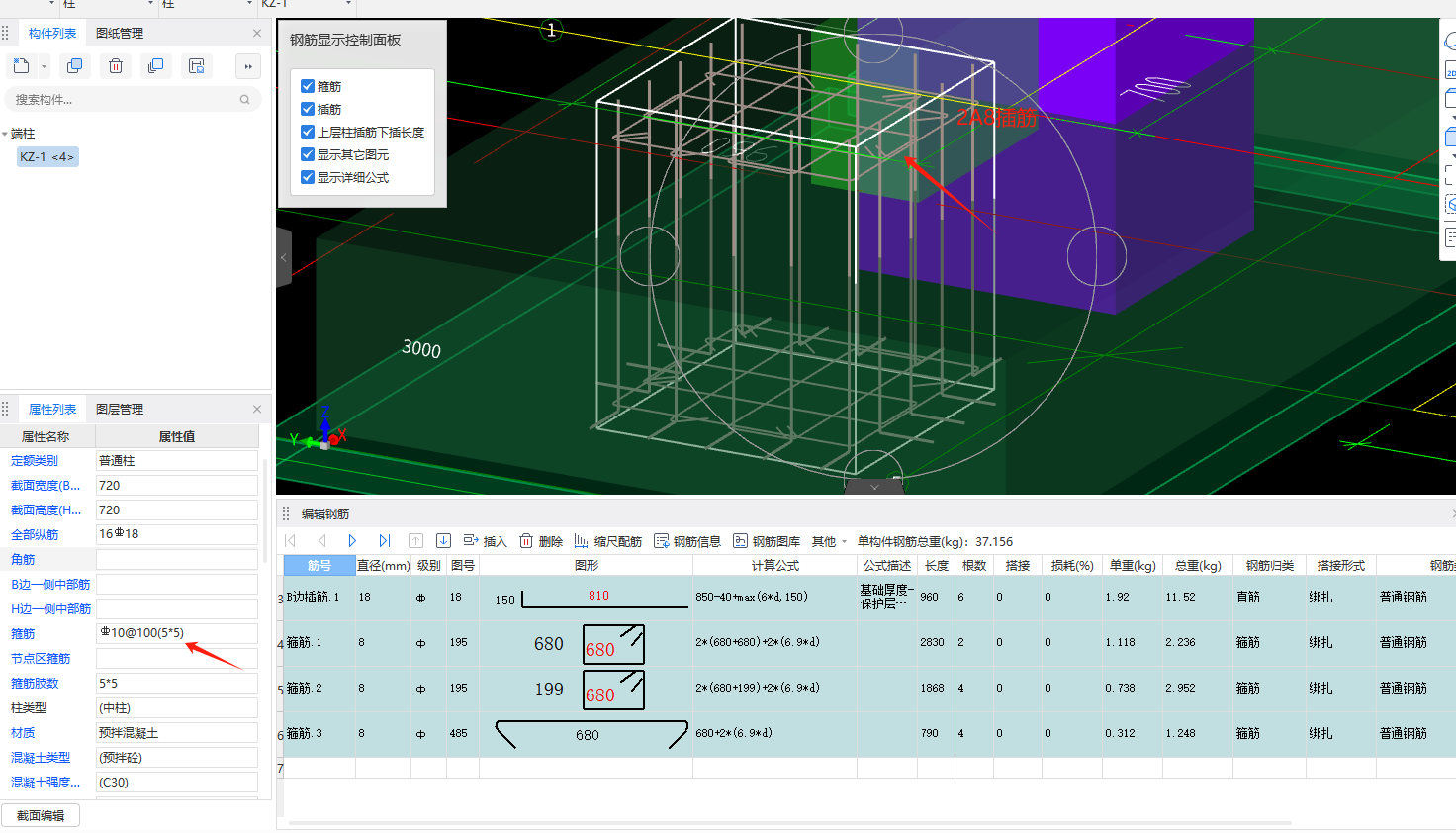Collapse the 端柱 tree group

pos(5,134)
